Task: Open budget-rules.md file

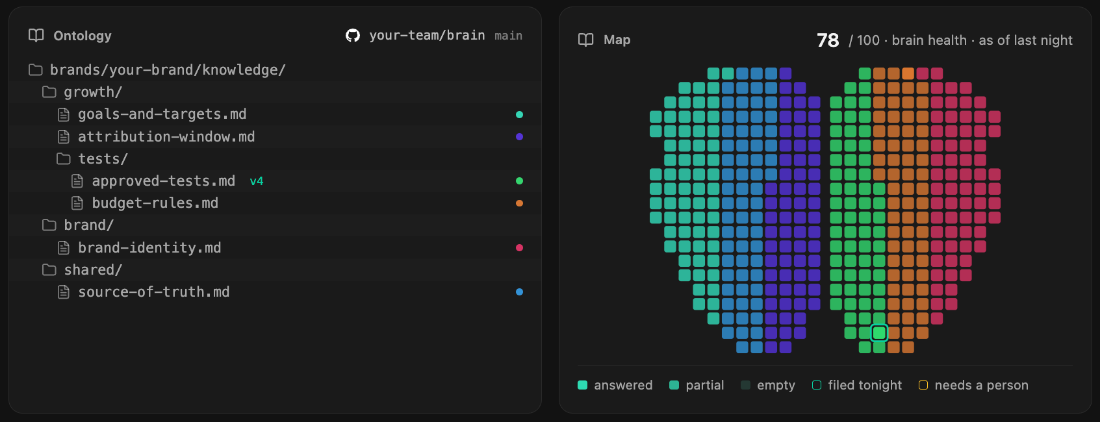Action: coord(155,203)
